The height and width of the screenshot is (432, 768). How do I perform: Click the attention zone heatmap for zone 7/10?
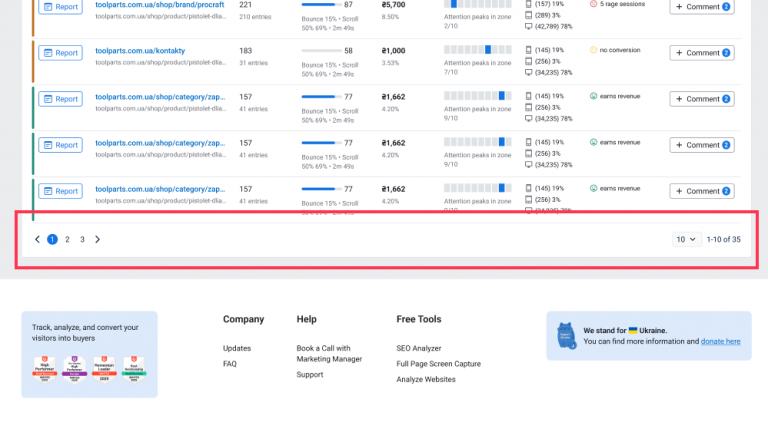click(x=478, y=50)
